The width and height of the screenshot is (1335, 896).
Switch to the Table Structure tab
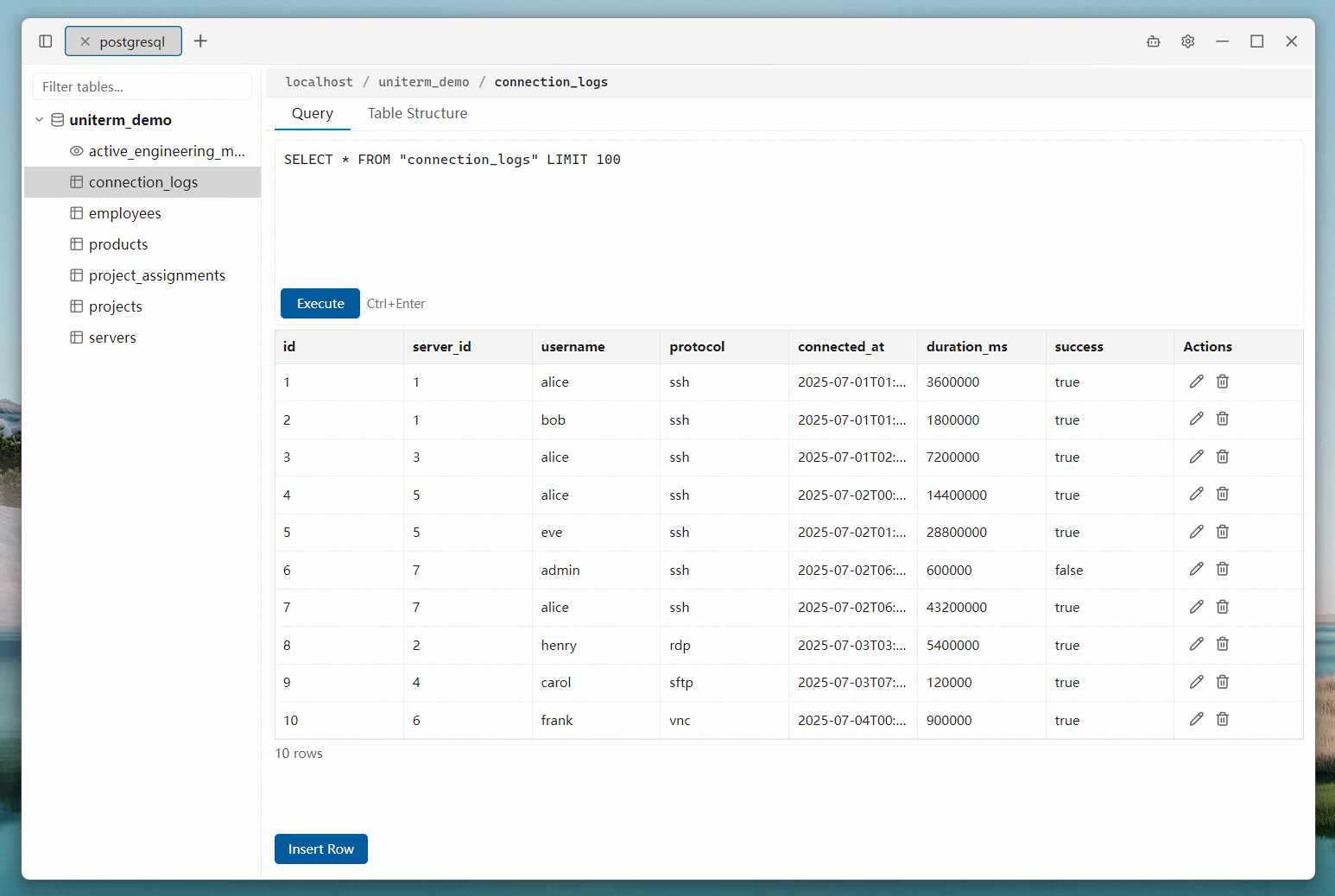[417, 113]
